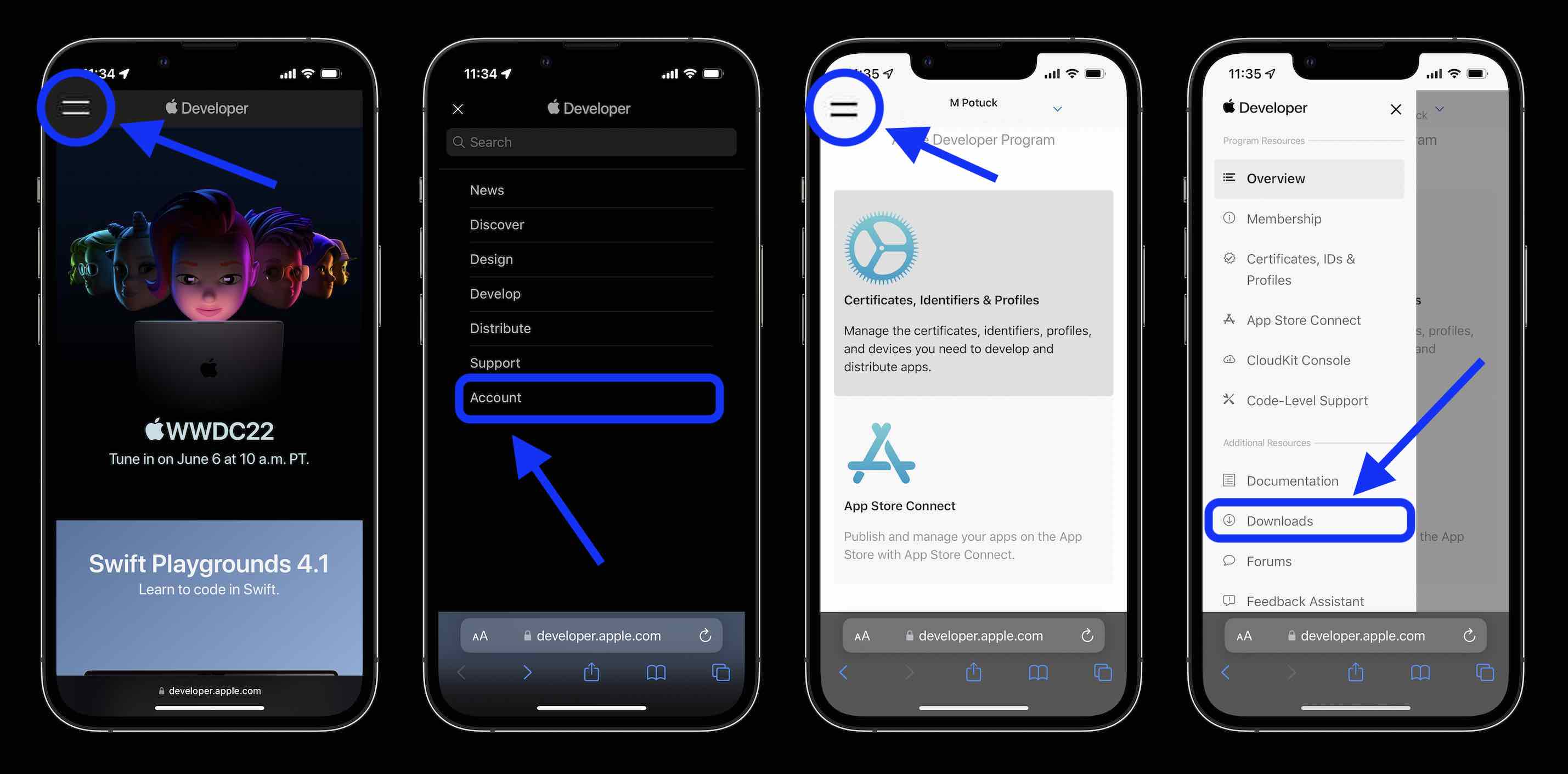Click the Support navigation link
Image resolution: width=1568 pixels, height=774 pixels.
[495, 362]
